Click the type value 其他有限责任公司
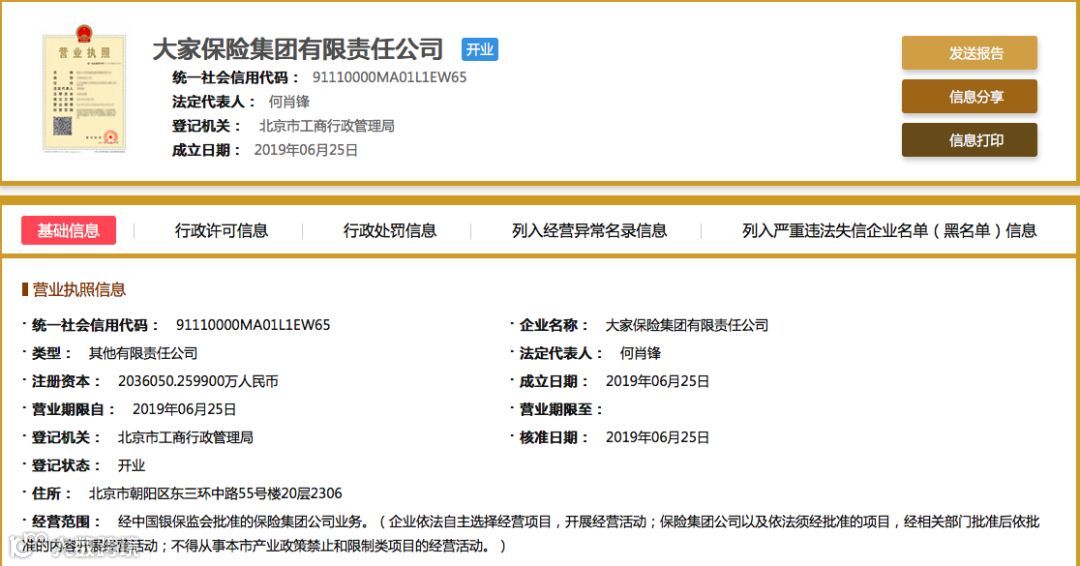Image resolution: width=1080 pixels, height=566 pixels. (x=143, y=353)
